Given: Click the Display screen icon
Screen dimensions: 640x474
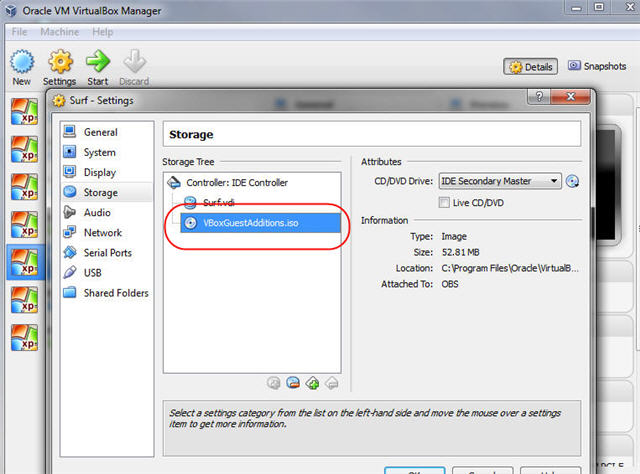Looking at the screenshot, I should 70,171.
